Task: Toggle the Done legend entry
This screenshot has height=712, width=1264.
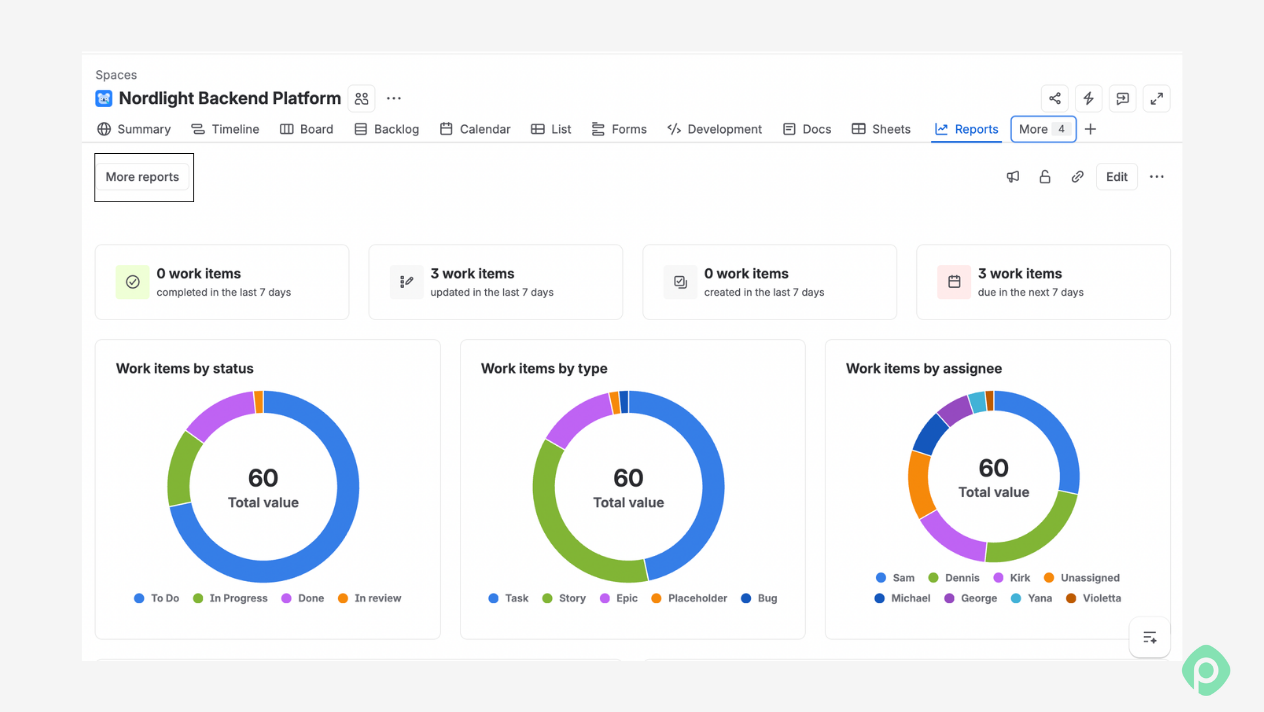Action: (303, 598)
